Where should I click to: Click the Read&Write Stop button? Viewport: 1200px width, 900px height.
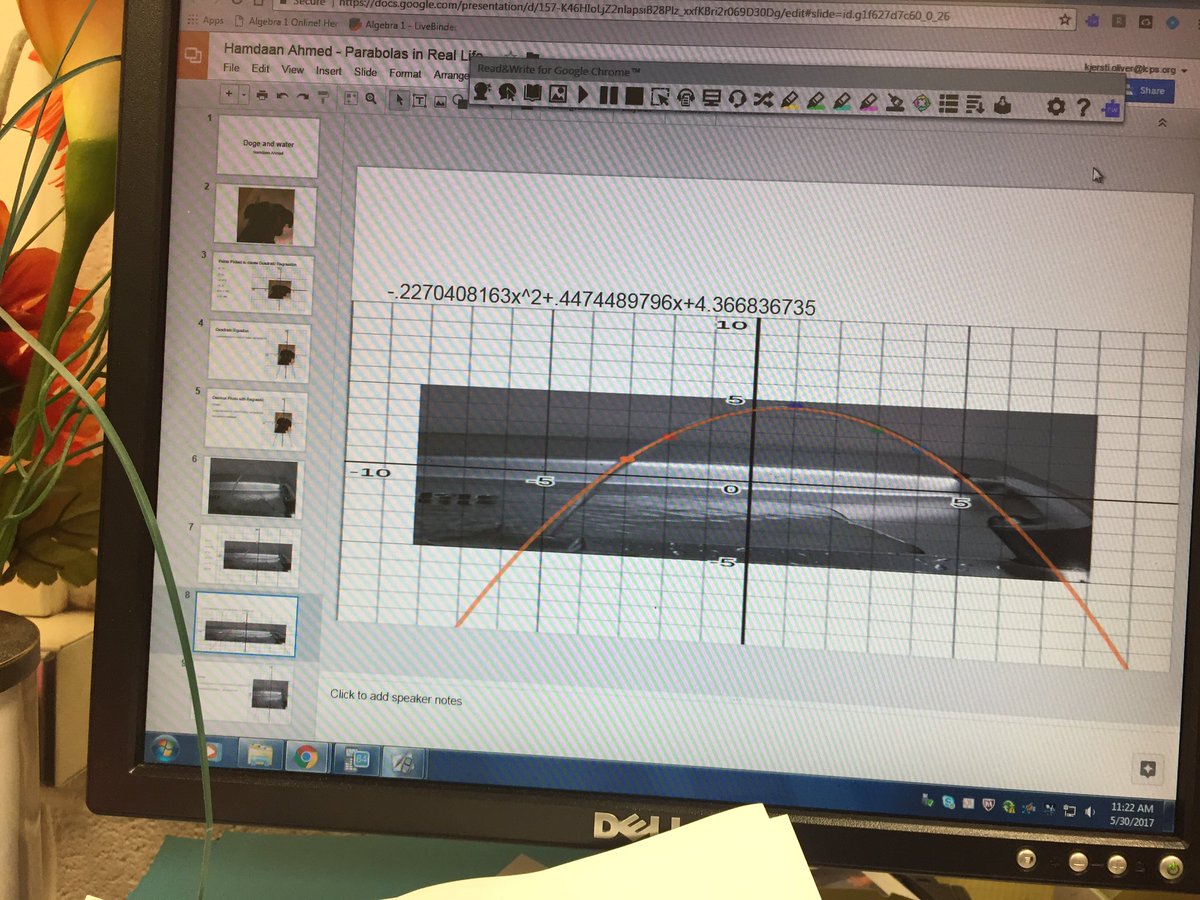[x=634, y=96]
